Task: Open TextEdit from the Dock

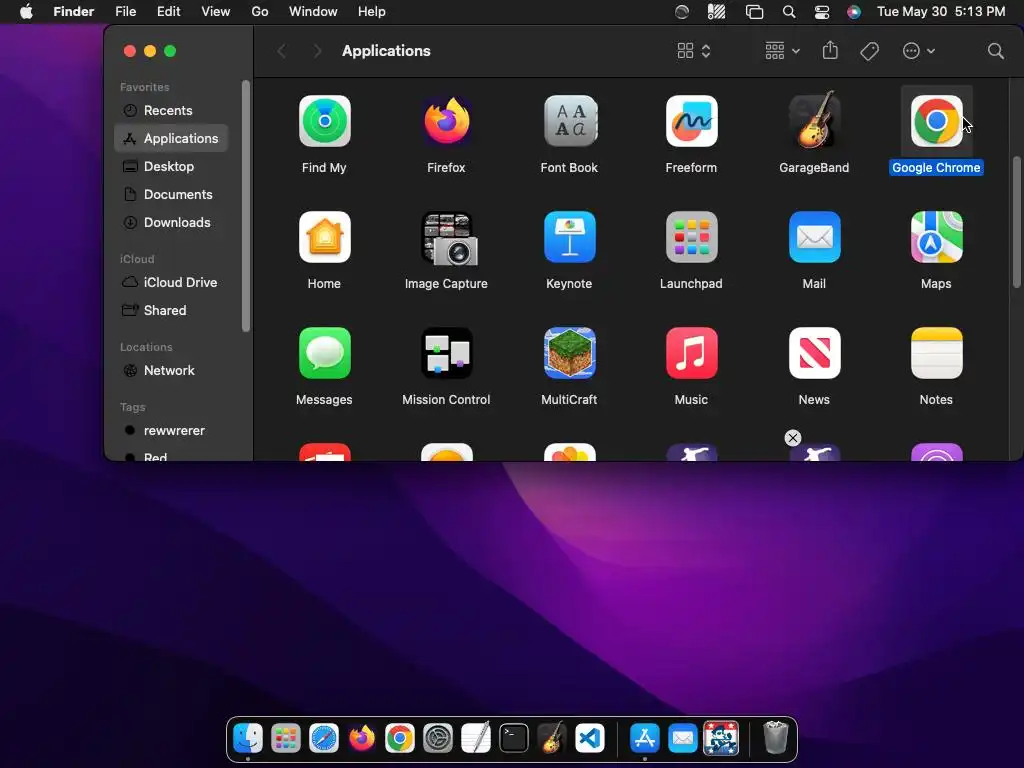Action: [x=476, y=739]
